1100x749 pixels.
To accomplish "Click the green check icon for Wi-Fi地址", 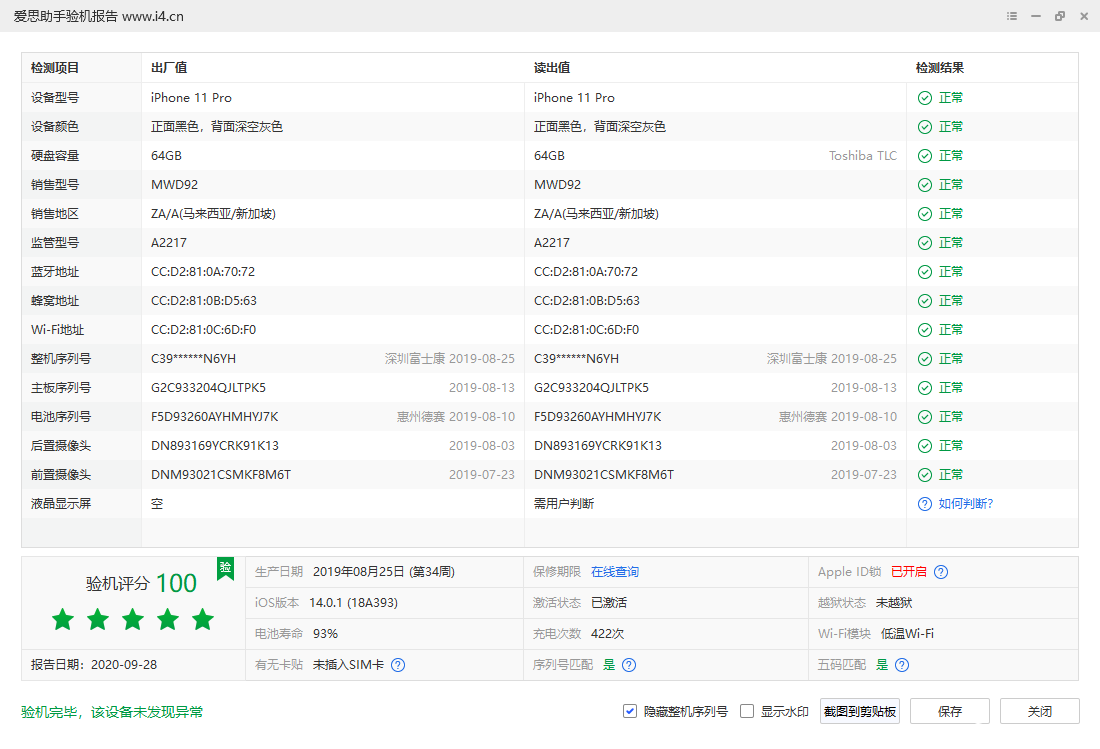I will 925,330.
